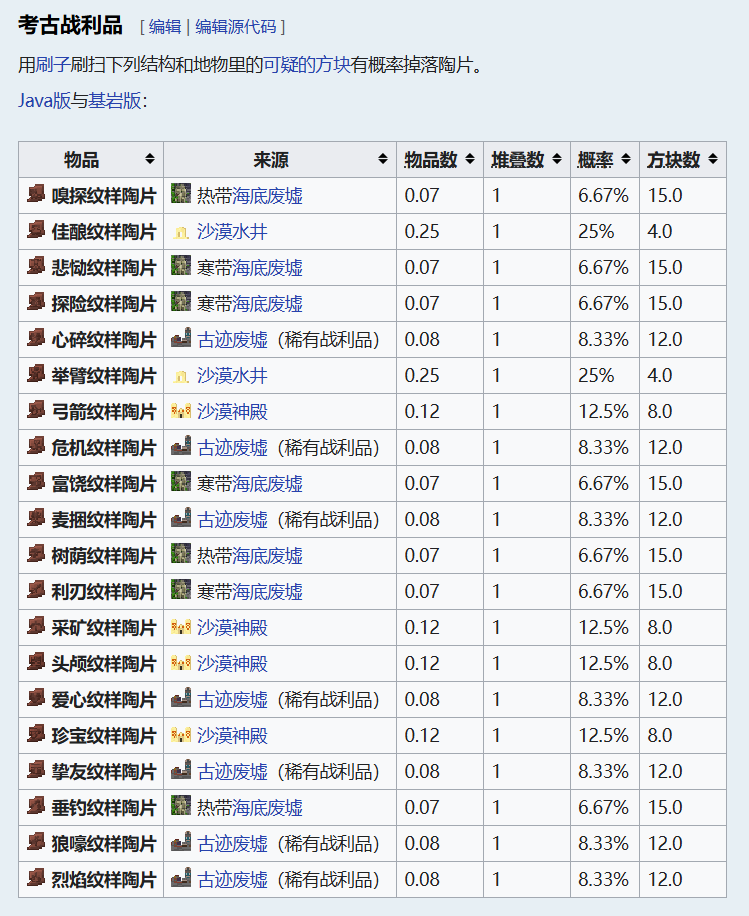The height and width of the screenshot is (916, 749).
Task: Click the 探险纹样陶片 sherd icon
Action: (x=36, y=302)
